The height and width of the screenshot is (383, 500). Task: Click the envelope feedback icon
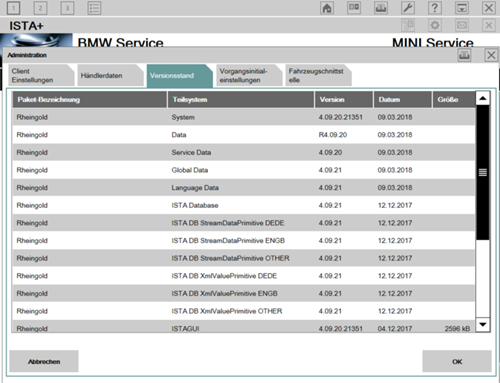click(x=462, y=25)
